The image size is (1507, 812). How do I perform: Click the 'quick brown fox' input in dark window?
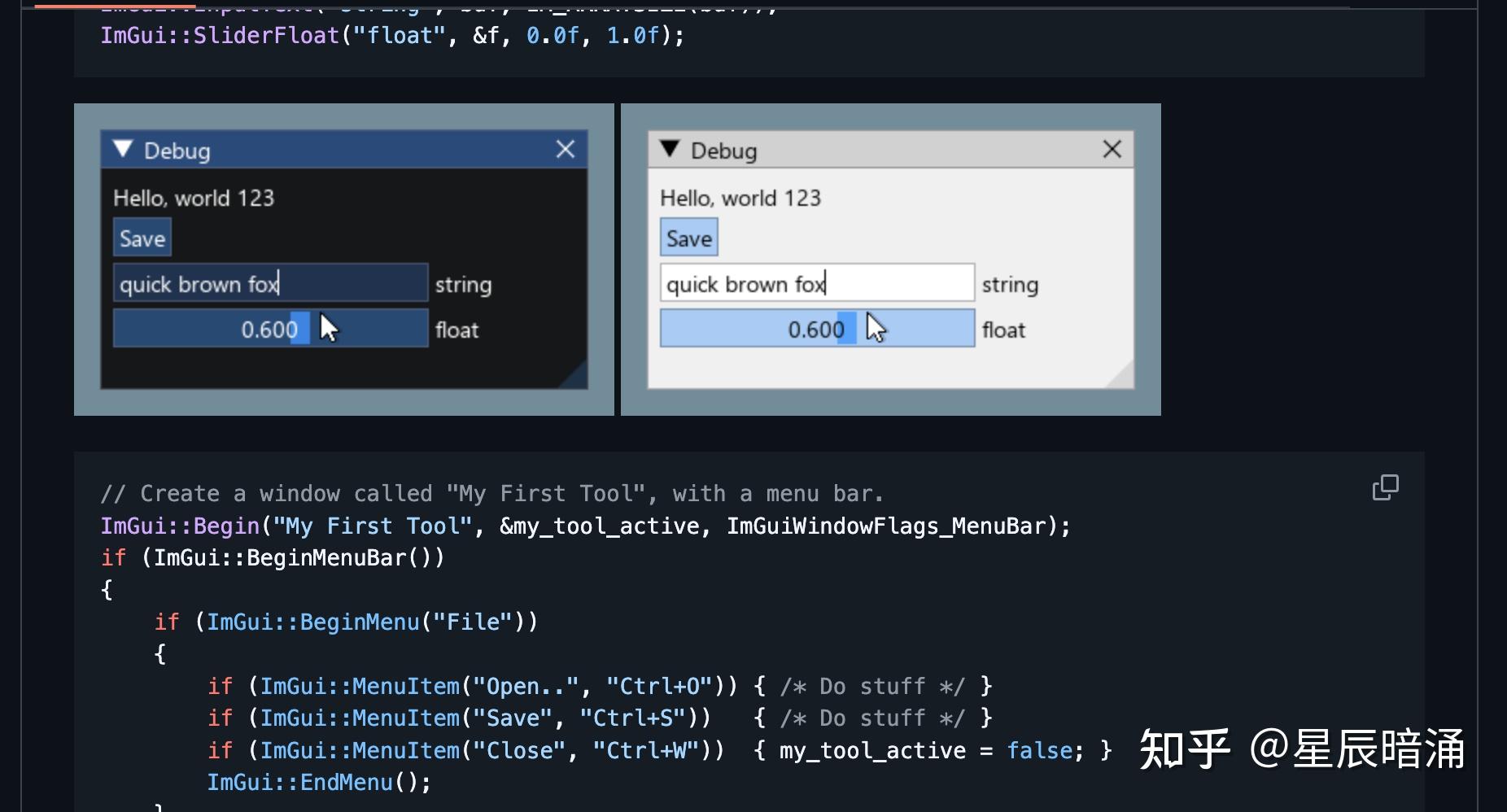coord(271,283)
